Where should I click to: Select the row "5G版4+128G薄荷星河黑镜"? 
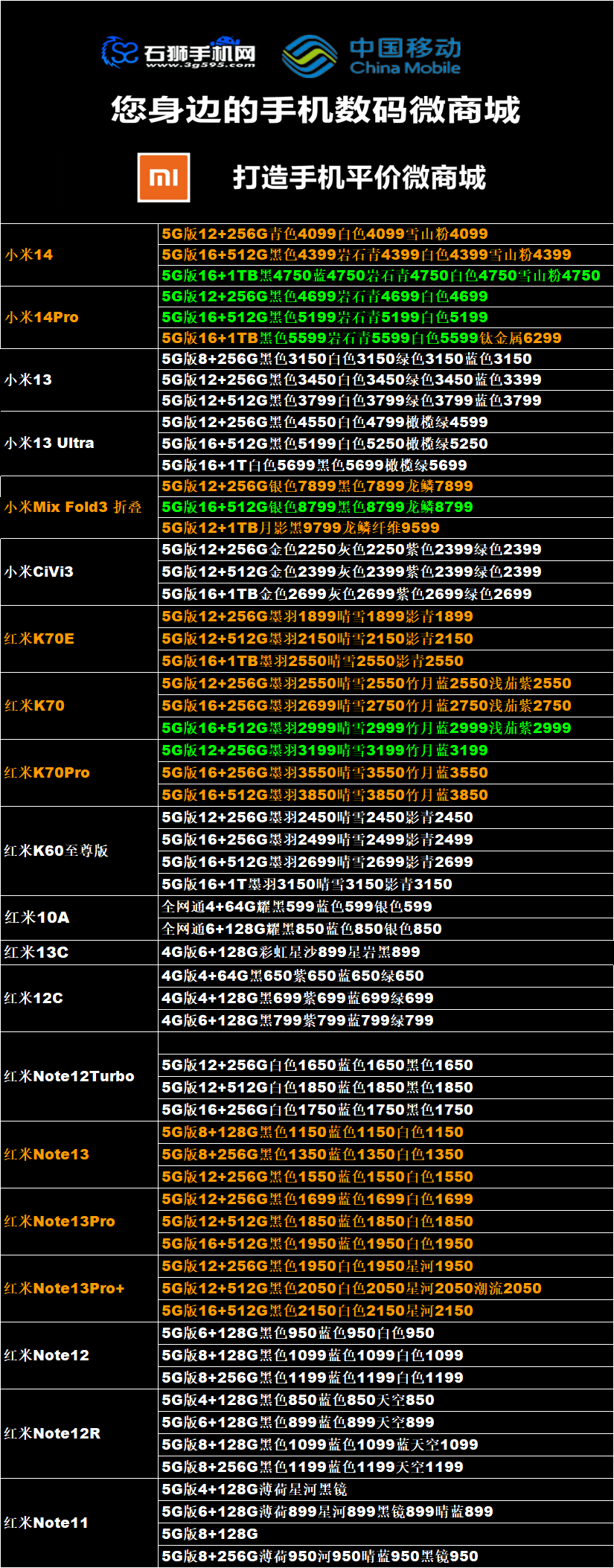click(x=386, y=1489)
